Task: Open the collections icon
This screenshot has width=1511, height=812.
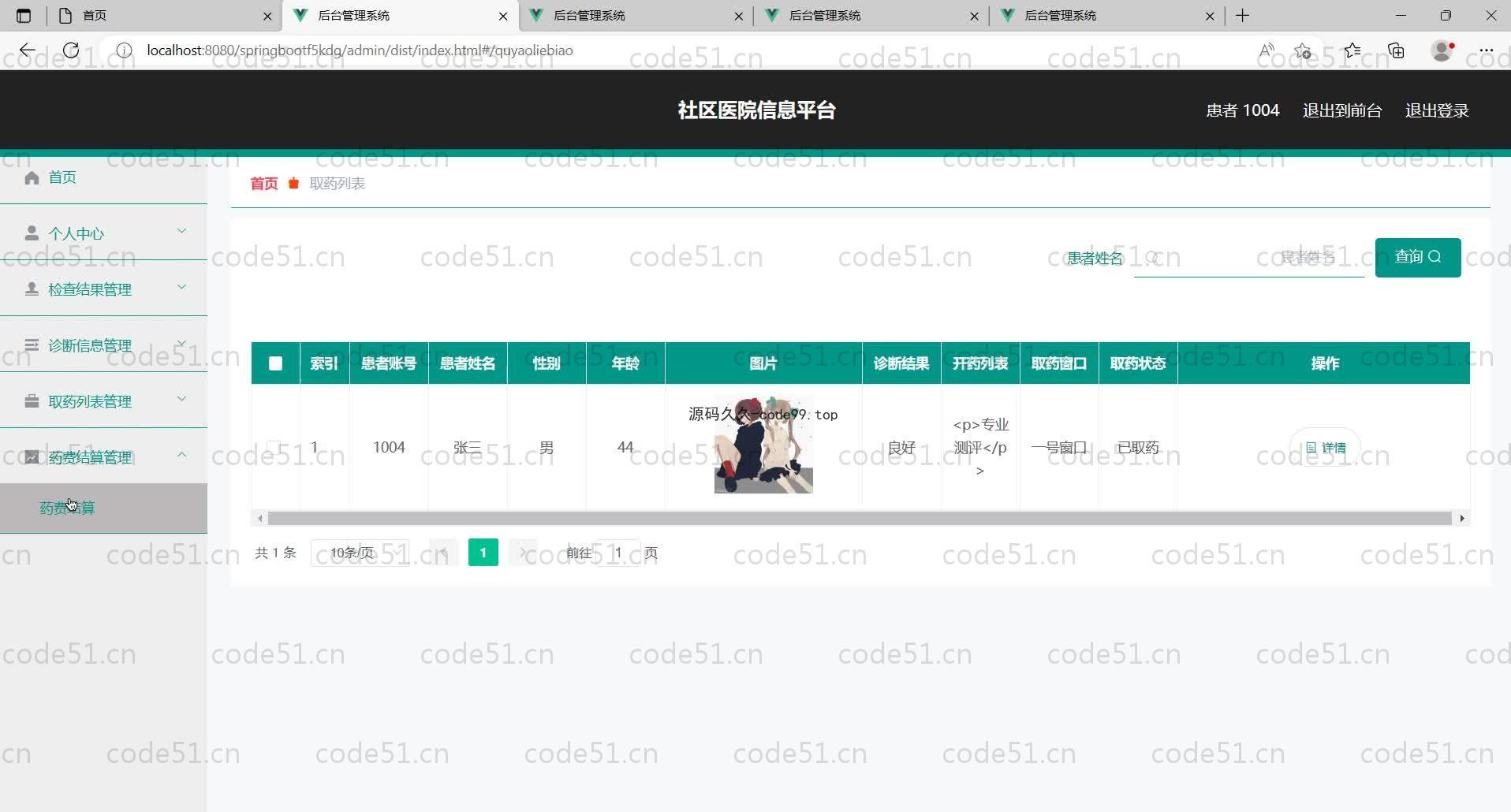Action: (1397, 50)
